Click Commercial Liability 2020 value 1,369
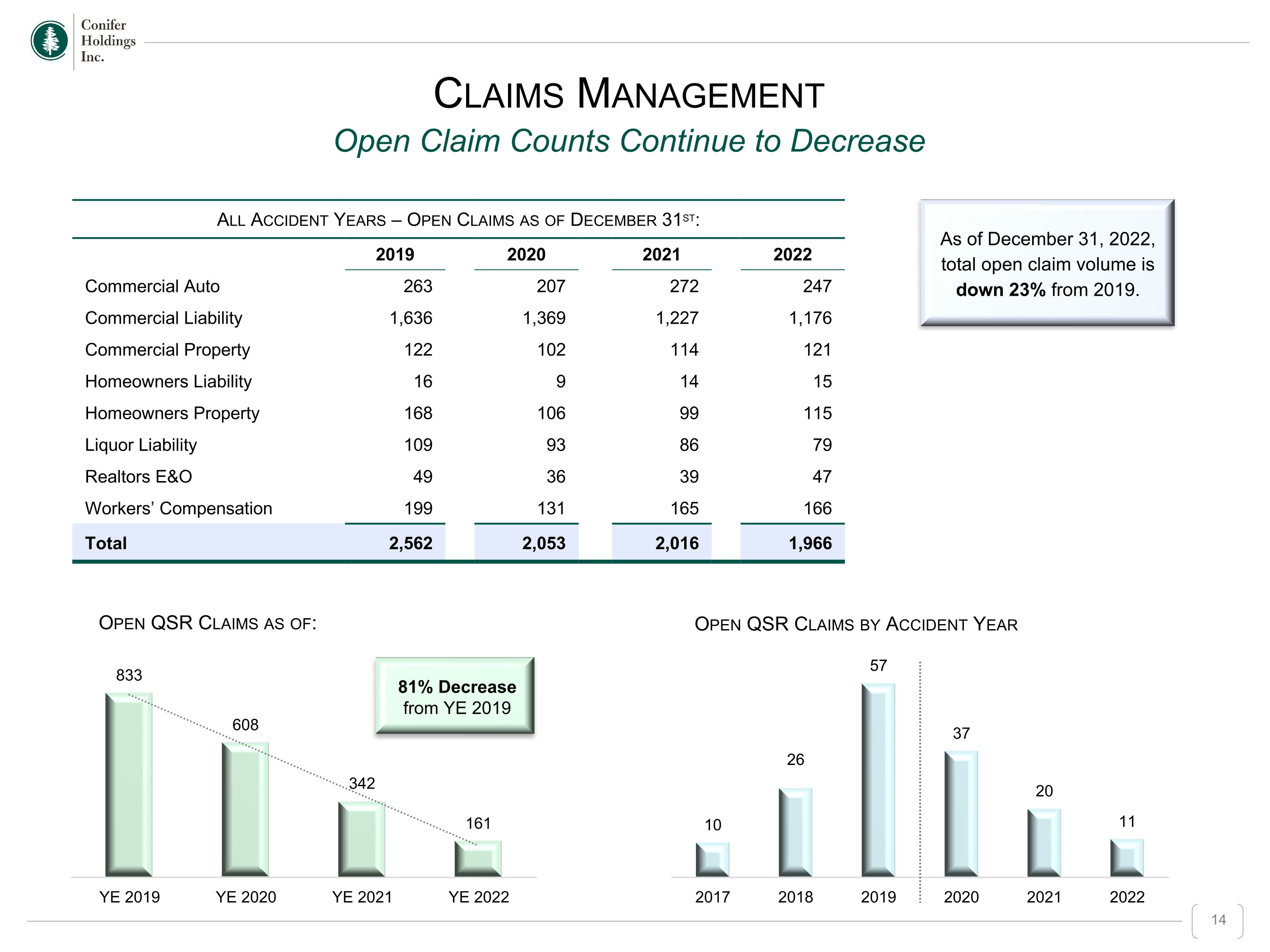 pos(544,319)
